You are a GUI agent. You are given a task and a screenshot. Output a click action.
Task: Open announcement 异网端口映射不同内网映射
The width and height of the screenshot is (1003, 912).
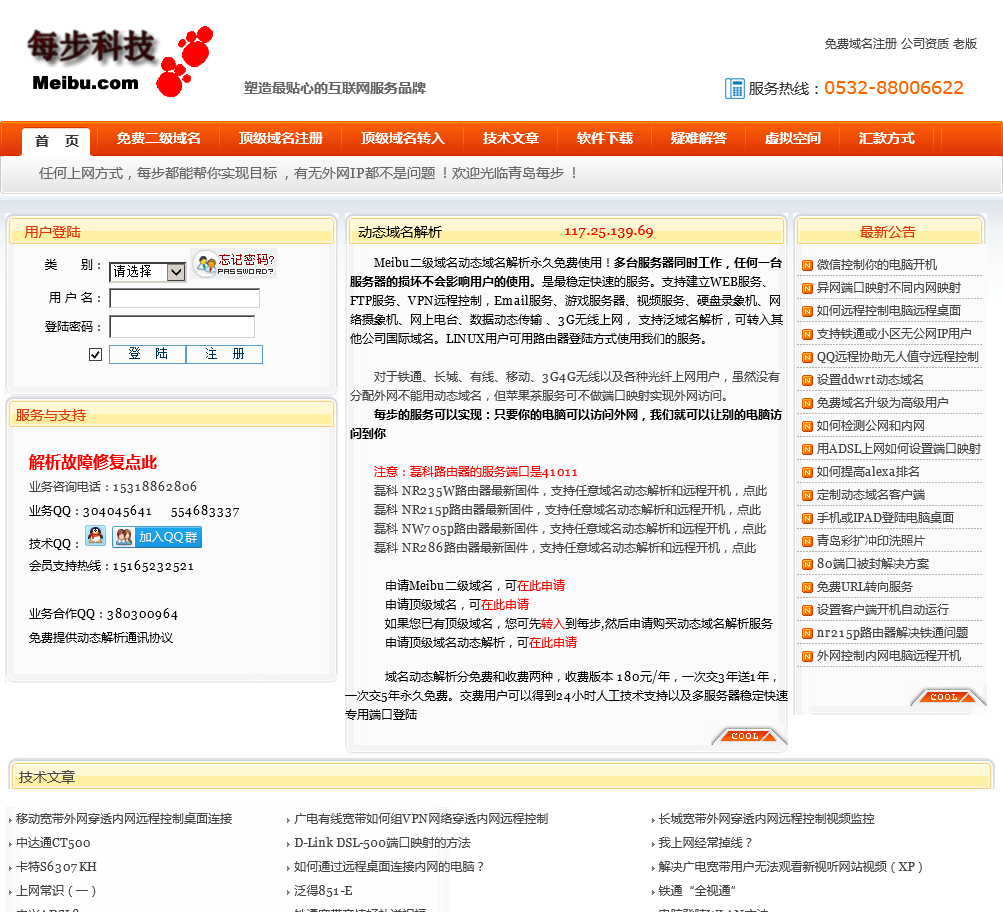click(888, 288)
